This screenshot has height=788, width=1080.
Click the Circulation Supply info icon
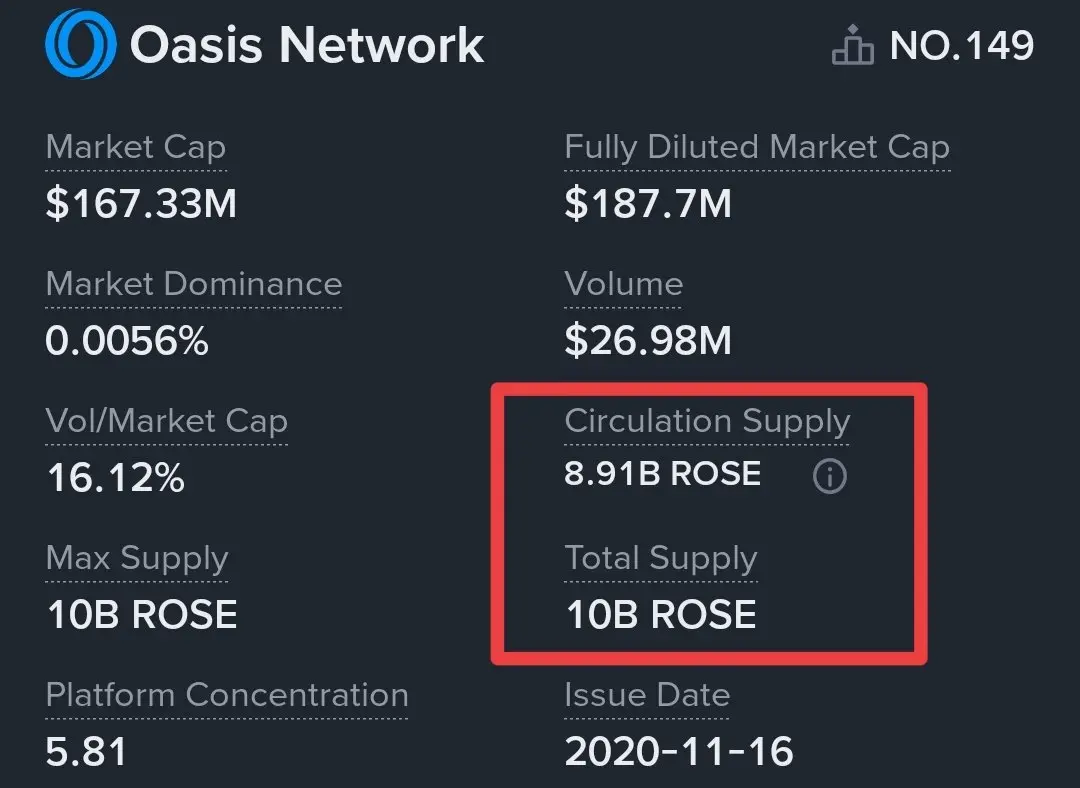pyautogui.click(x=829, y=477)
